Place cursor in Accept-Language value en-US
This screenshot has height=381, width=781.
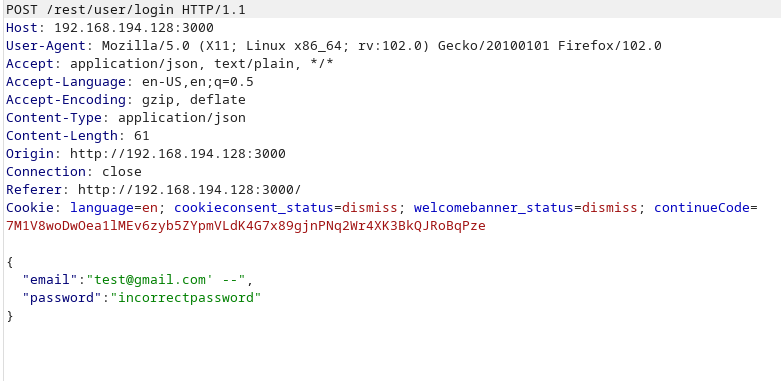[157, 82]
